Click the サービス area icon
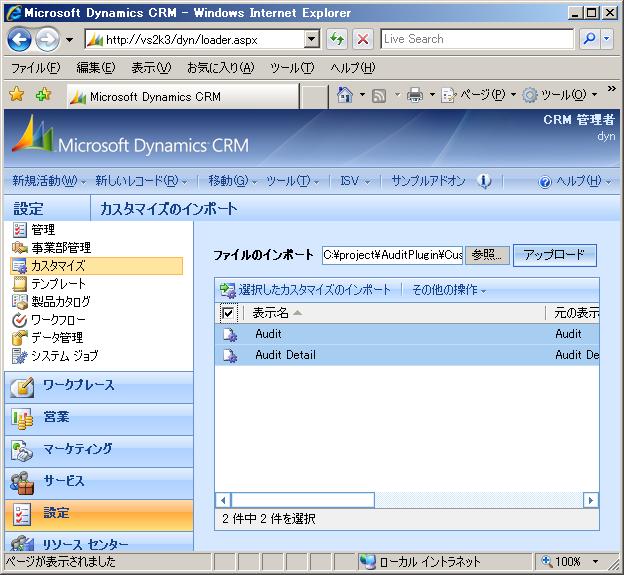 pos(21,483)
